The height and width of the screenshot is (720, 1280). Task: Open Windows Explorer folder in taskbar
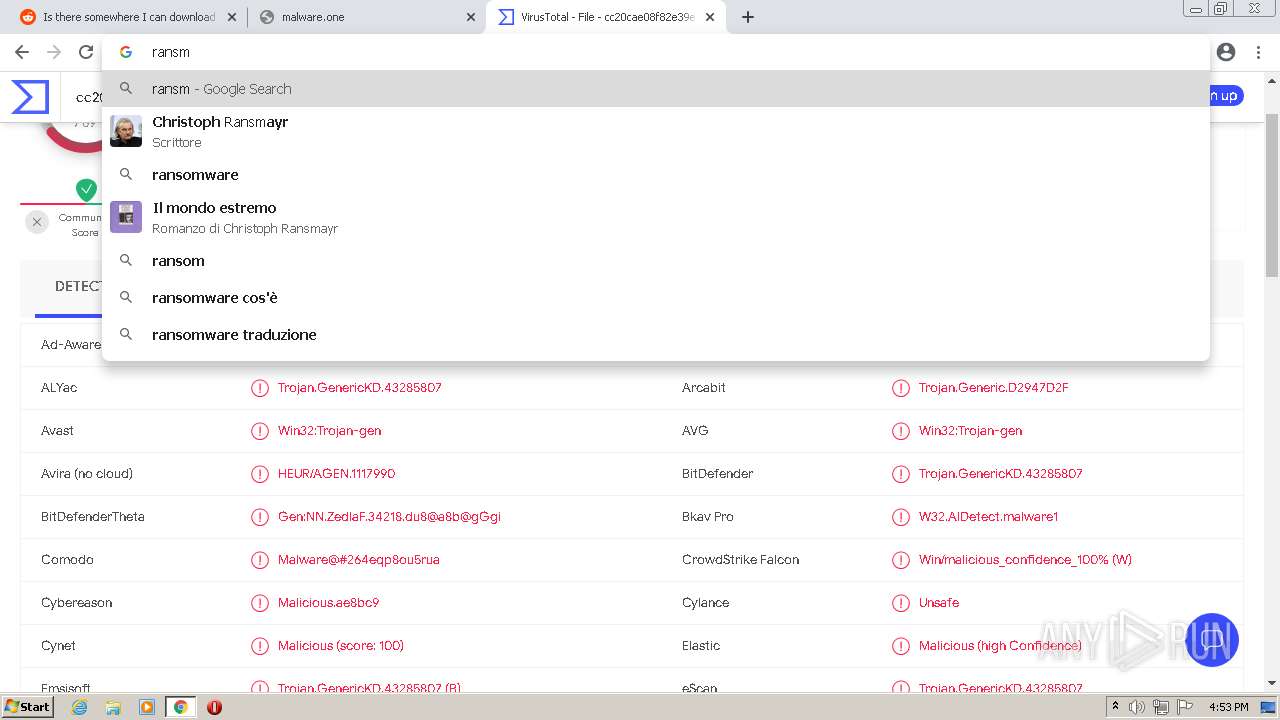pos(113,707)
